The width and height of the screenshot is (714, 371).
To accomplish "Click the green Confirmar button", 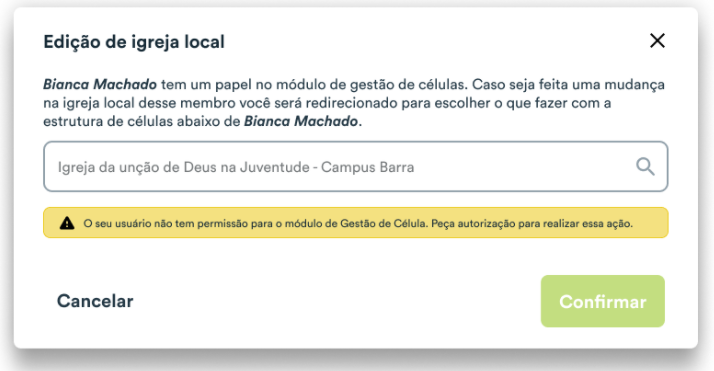I will click(602, 301).
